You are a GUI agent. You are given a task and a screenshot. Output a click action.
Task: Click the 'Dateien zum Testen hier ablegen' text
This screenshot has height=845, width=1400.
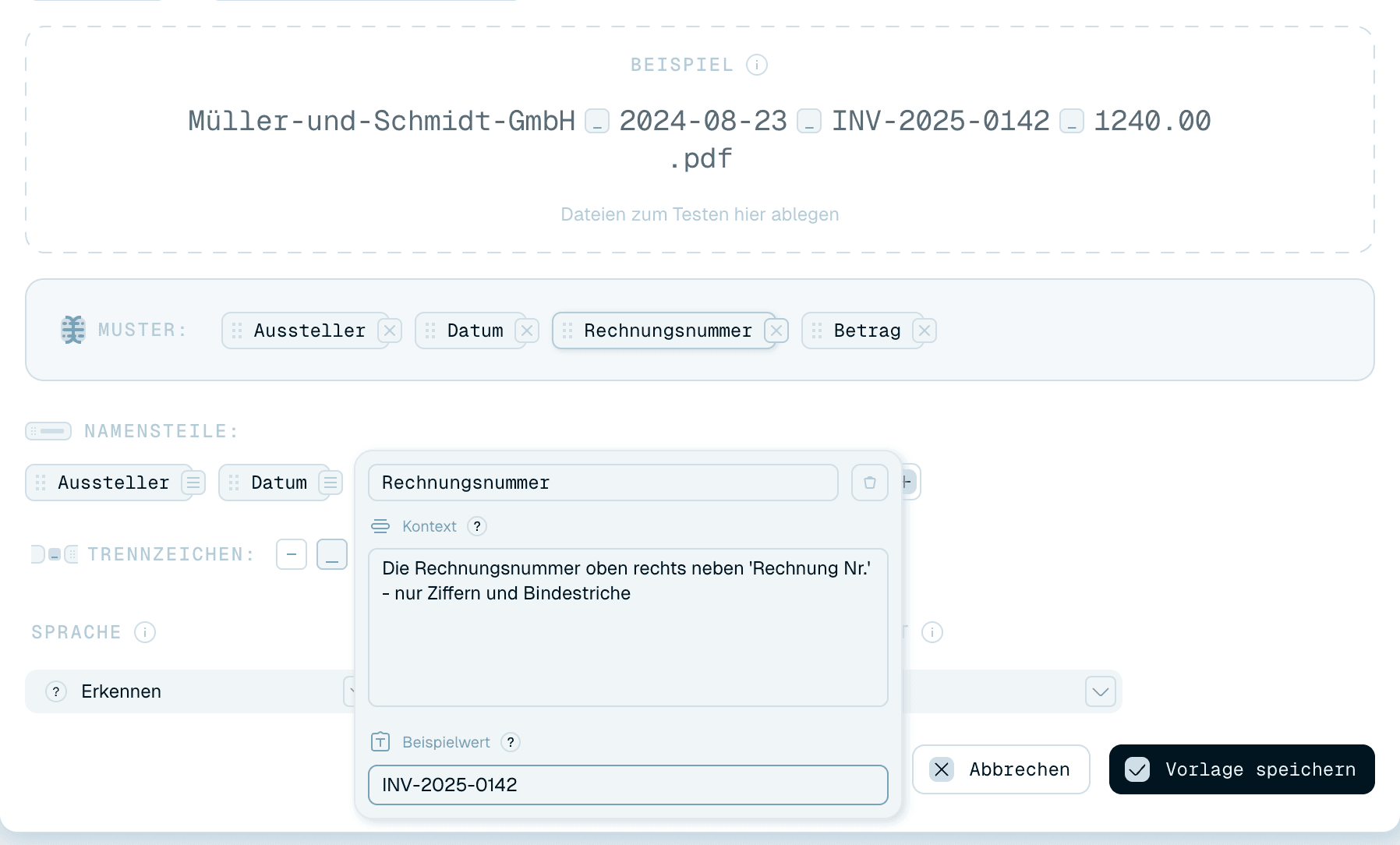pos(700,214)
